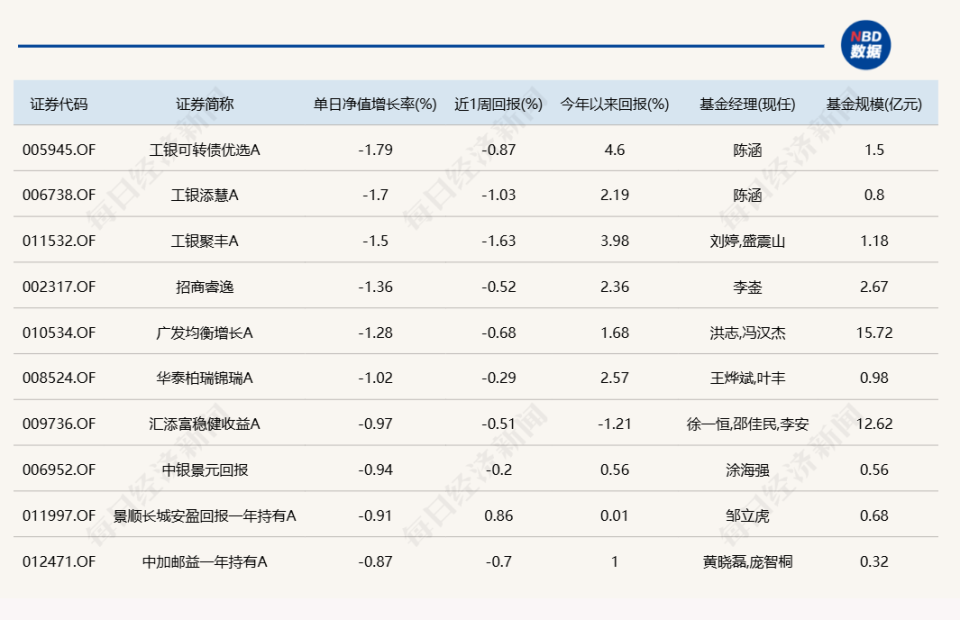Select fund name 中加邮益一年持有A
Viewport: 960px width, 620px height.
(204, 561)
